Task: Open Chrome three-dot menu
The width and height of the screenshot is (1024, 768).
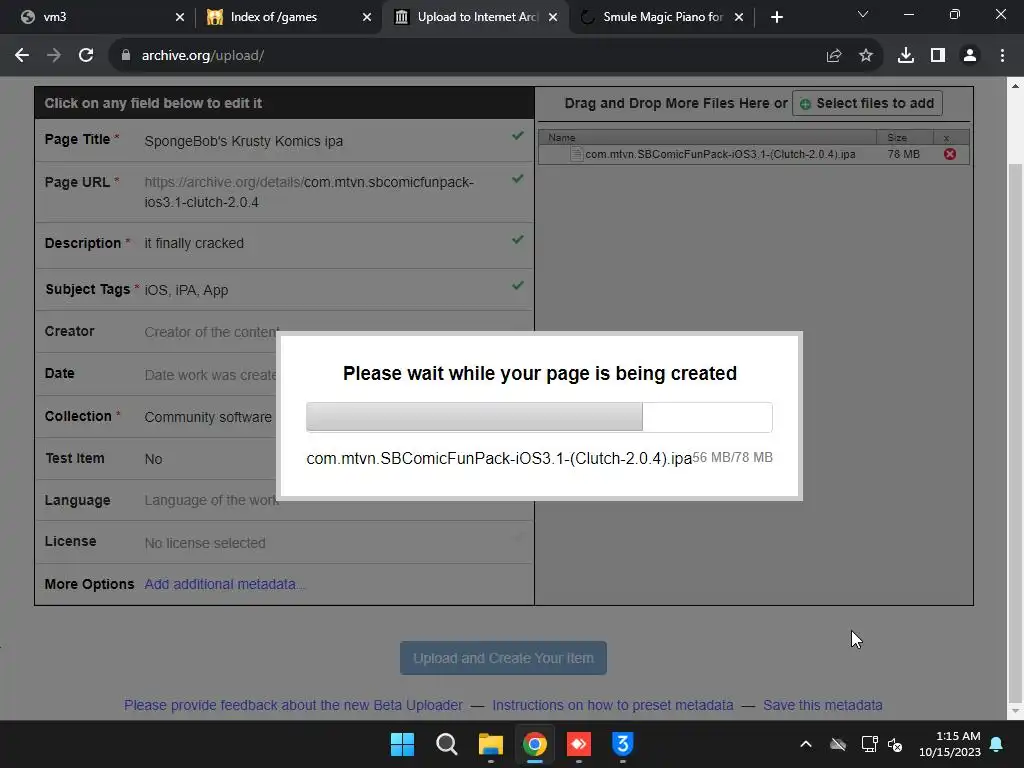Action: [1002, 56]
